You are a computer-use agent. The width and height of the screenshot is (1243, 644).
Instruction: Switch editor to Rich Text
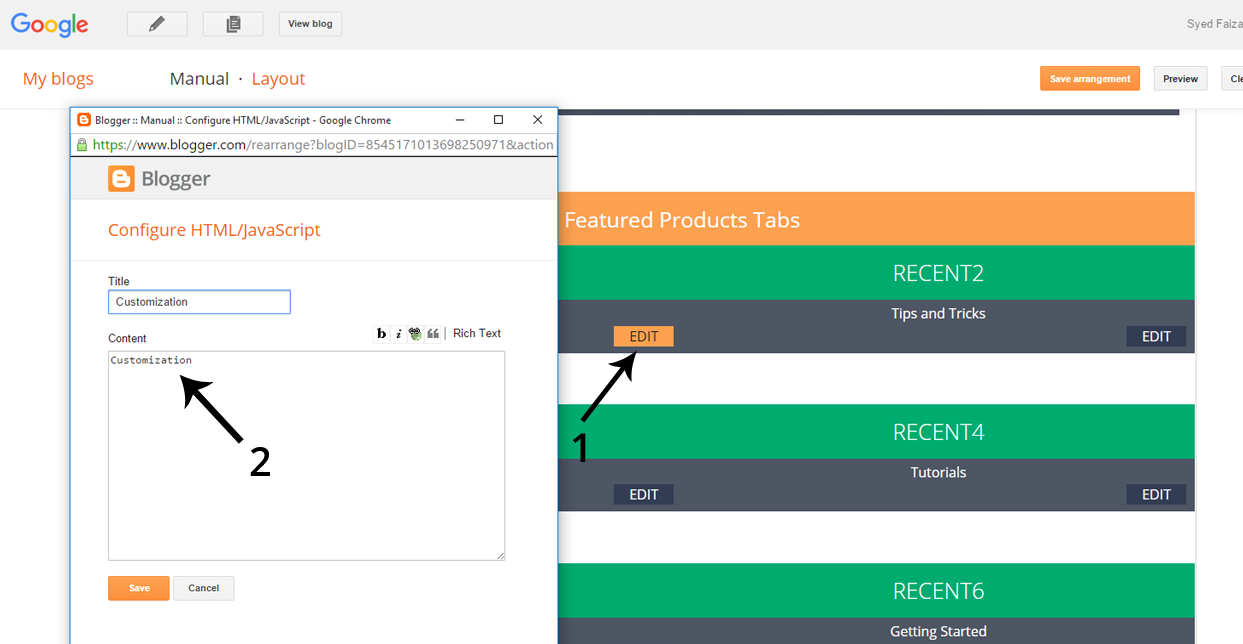[x=477, y=333]
